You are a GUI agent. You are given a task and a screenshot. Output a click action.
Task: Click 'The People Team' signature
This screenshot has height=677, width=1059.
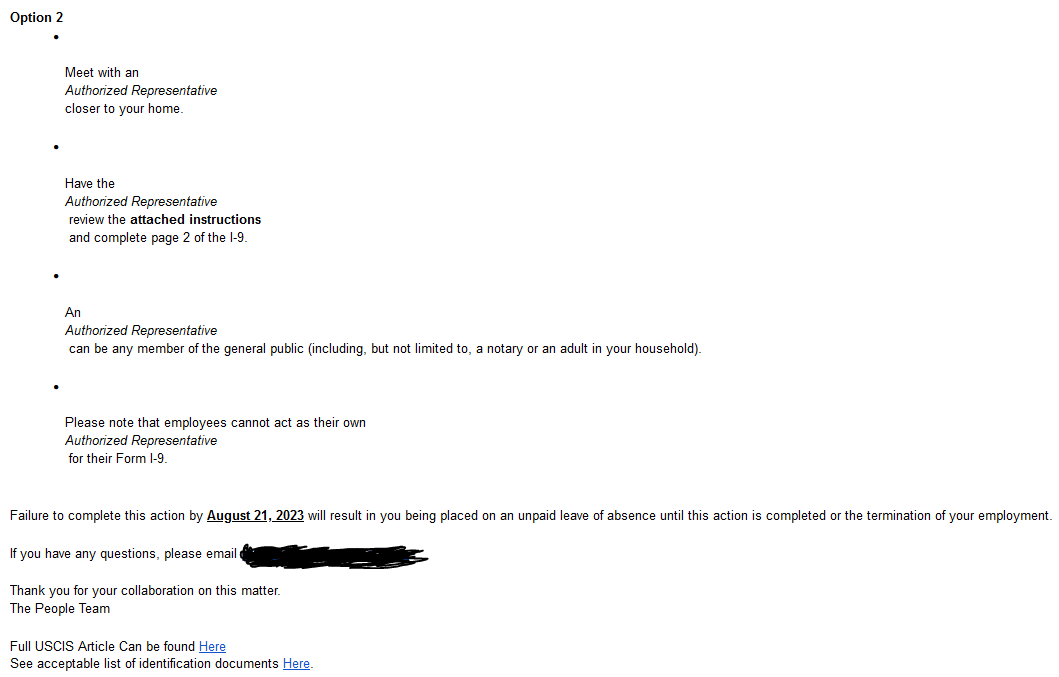pyautogui.click(x=60, y=609)
